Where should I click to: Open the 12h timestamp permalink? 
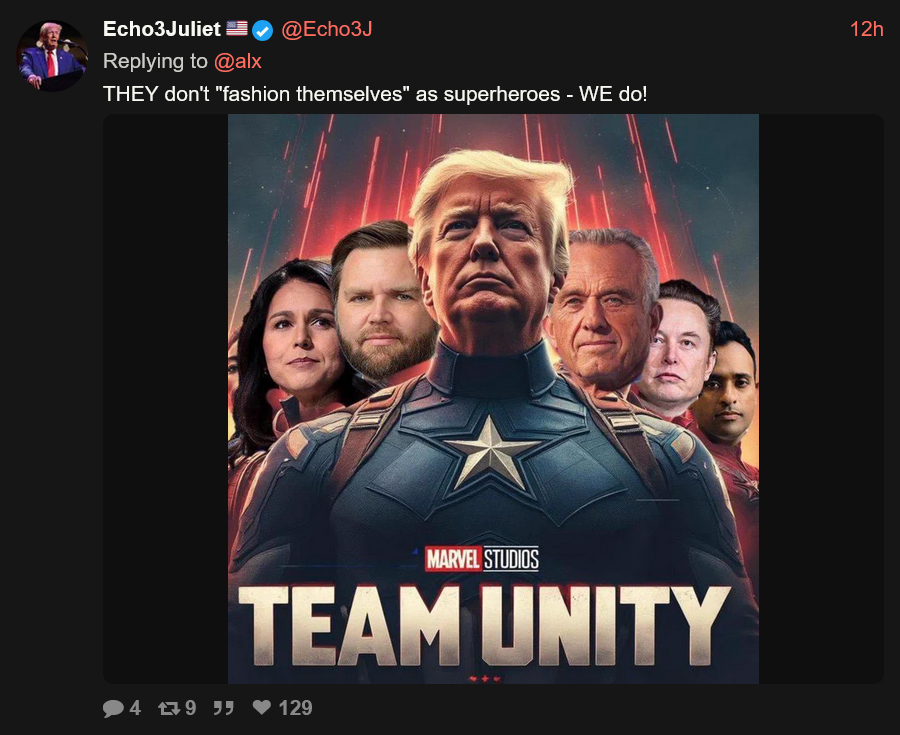coord(866,29)
